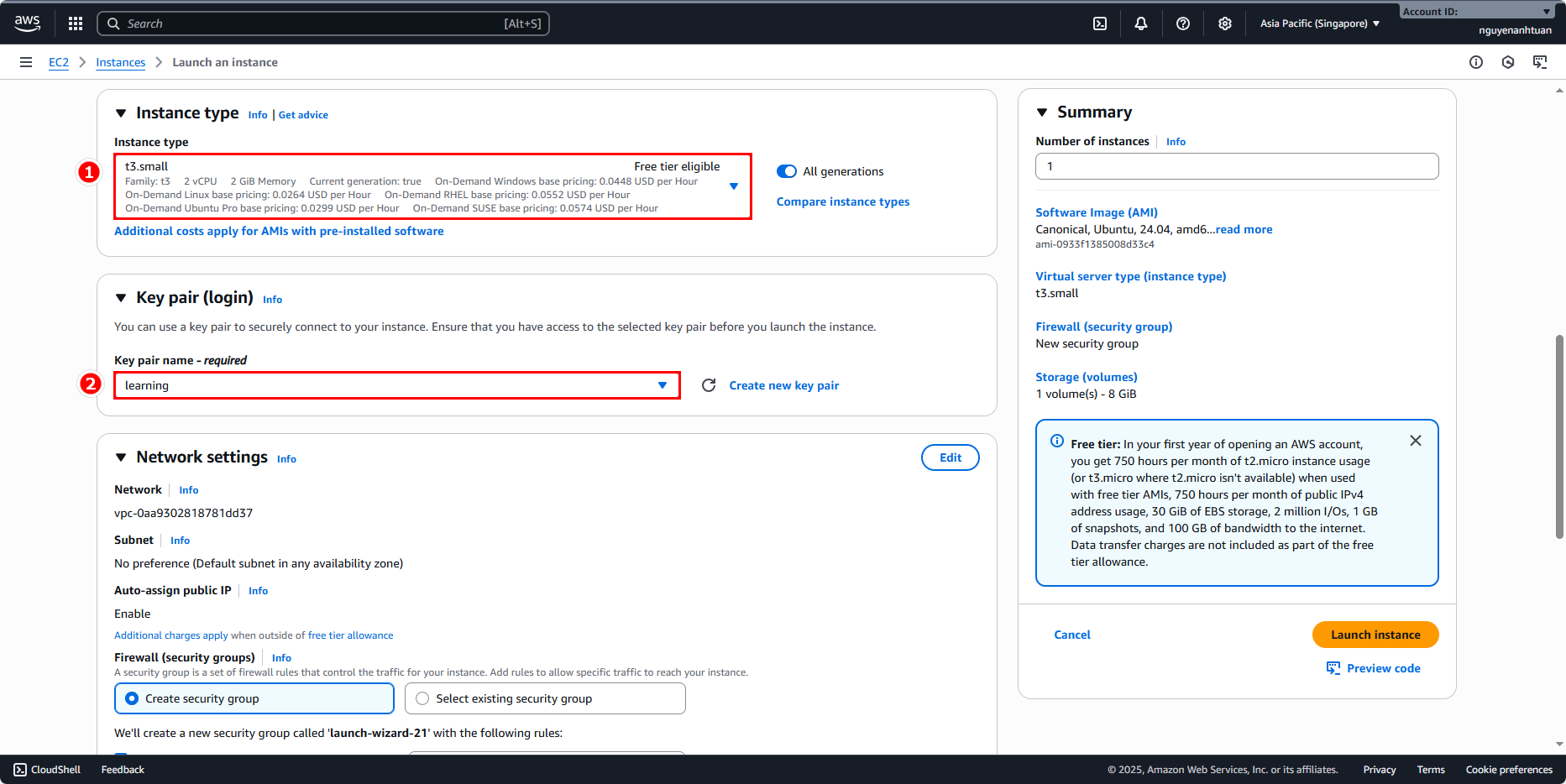Screen dimensions: 1566x784
Task: Open the notifications bell
Action: (x=1141, y=24)
